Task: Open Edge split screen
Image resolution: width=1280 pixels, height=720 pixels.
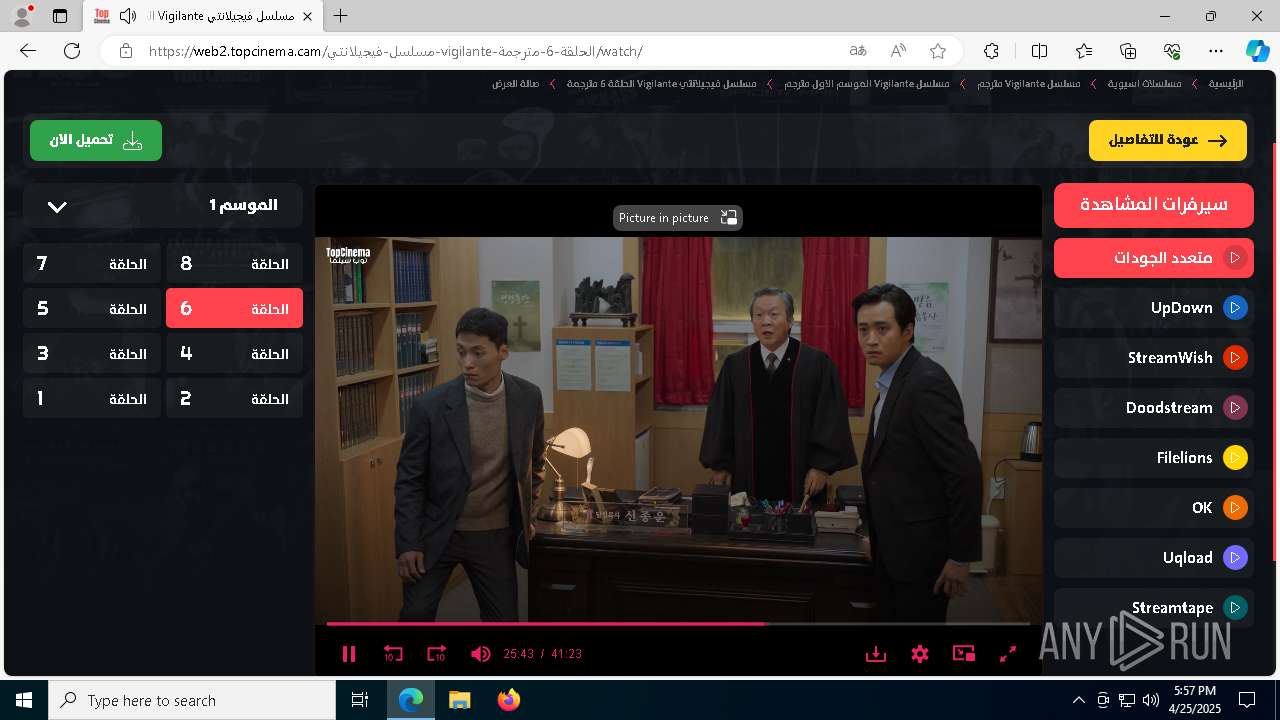Action: click(x=1039, y=51)
